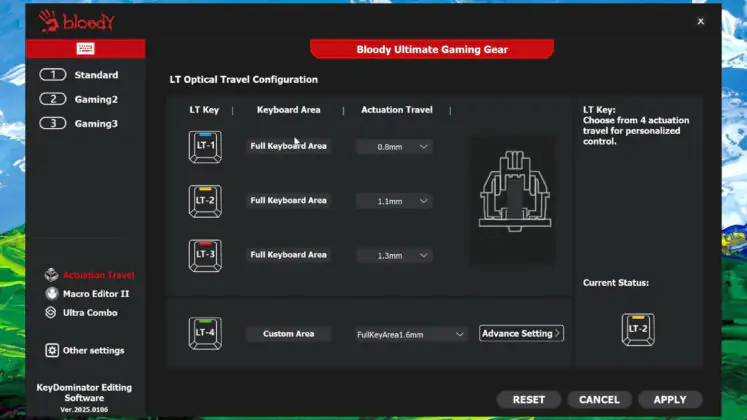The image size is (747, 420).
Task: Click the Actuation Travel switch icon
Action: click(x=51, y=275)
